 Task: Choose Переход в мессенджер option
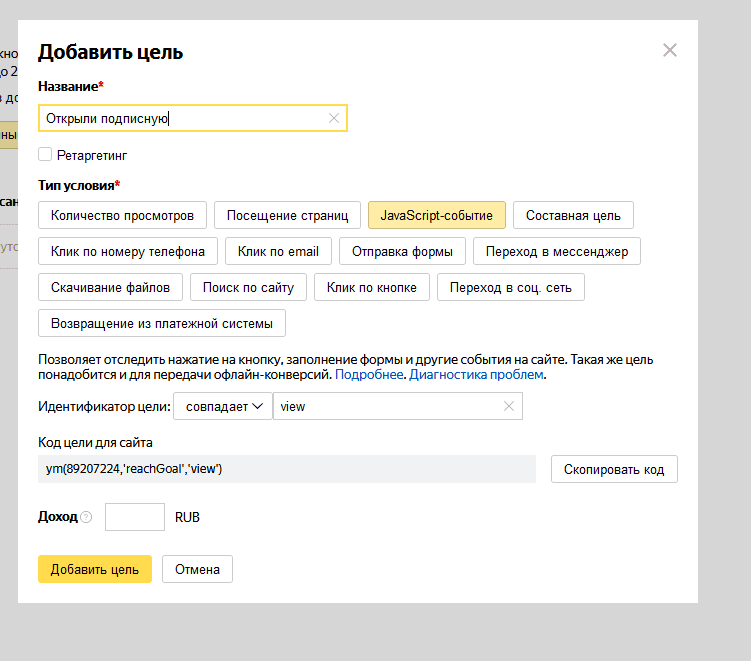pyautogui.click(x=557, y=251)
